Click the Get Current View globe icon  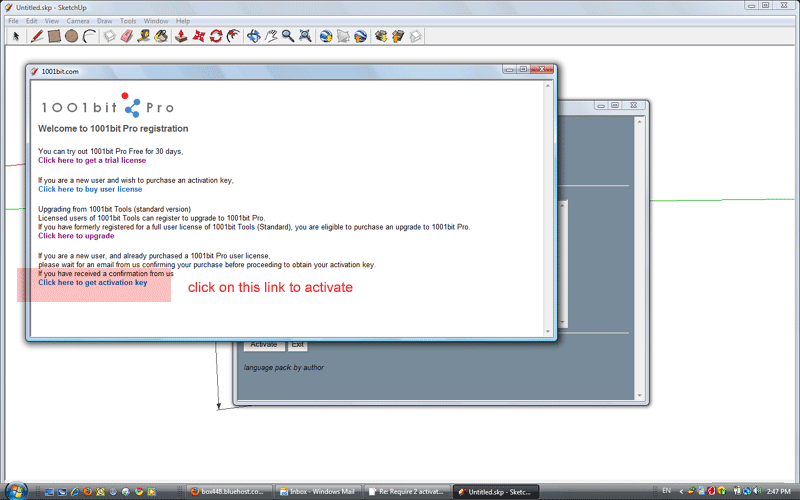pyautogui.click(x=326, y=36)
